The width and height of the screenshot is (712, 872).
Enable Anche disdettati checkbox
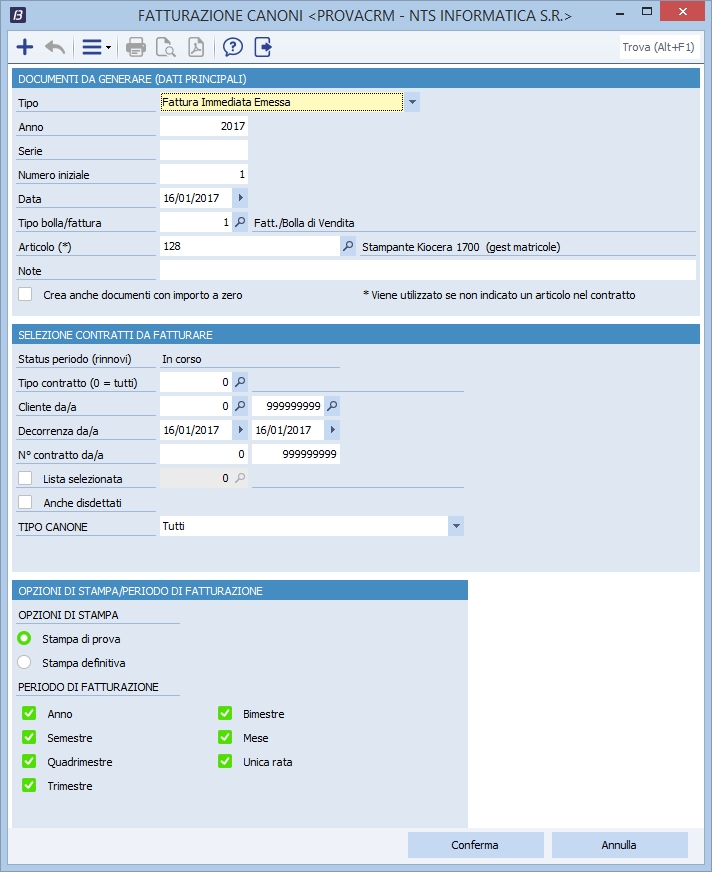25,502
